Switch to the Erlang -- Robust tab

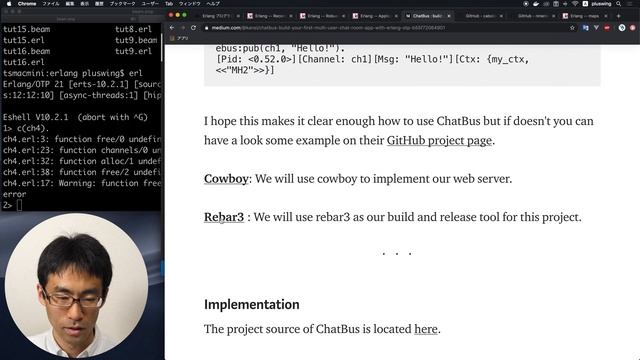point(322,16)
